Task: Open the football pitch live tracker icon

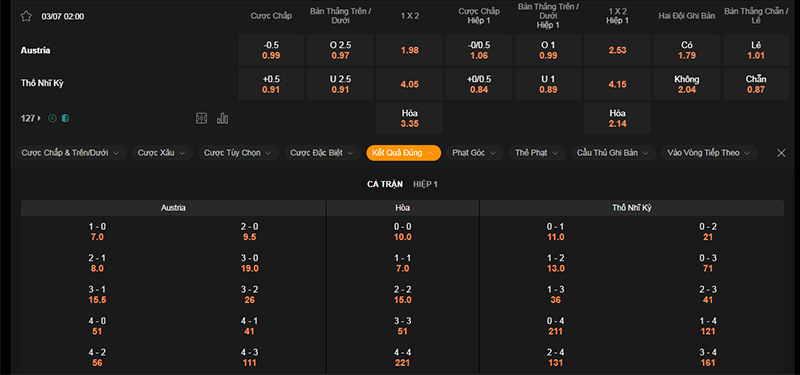Action: point(202,118)
